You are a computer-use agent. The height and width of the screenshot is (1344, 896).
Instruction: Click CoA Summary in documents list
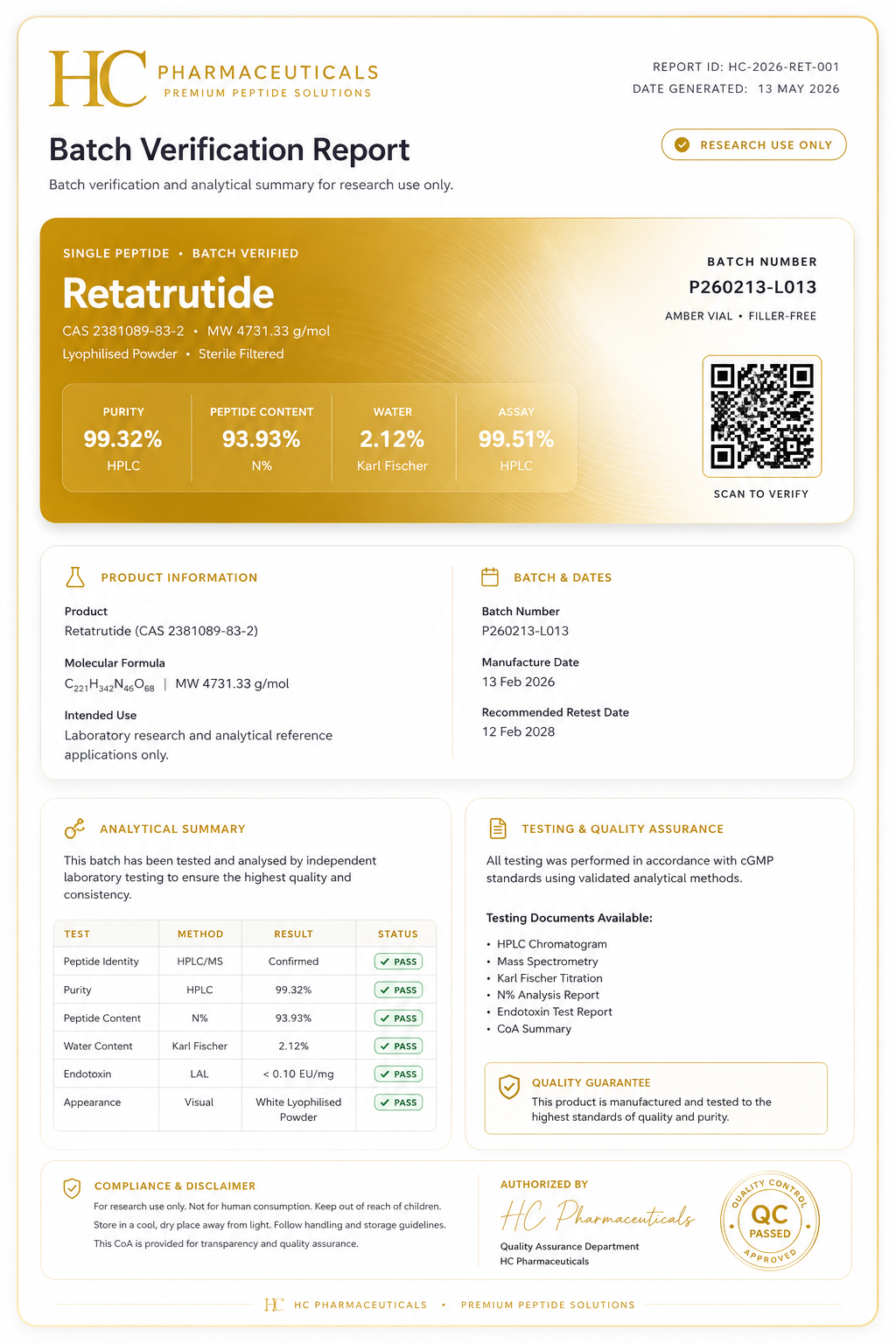coord(535,1029)
